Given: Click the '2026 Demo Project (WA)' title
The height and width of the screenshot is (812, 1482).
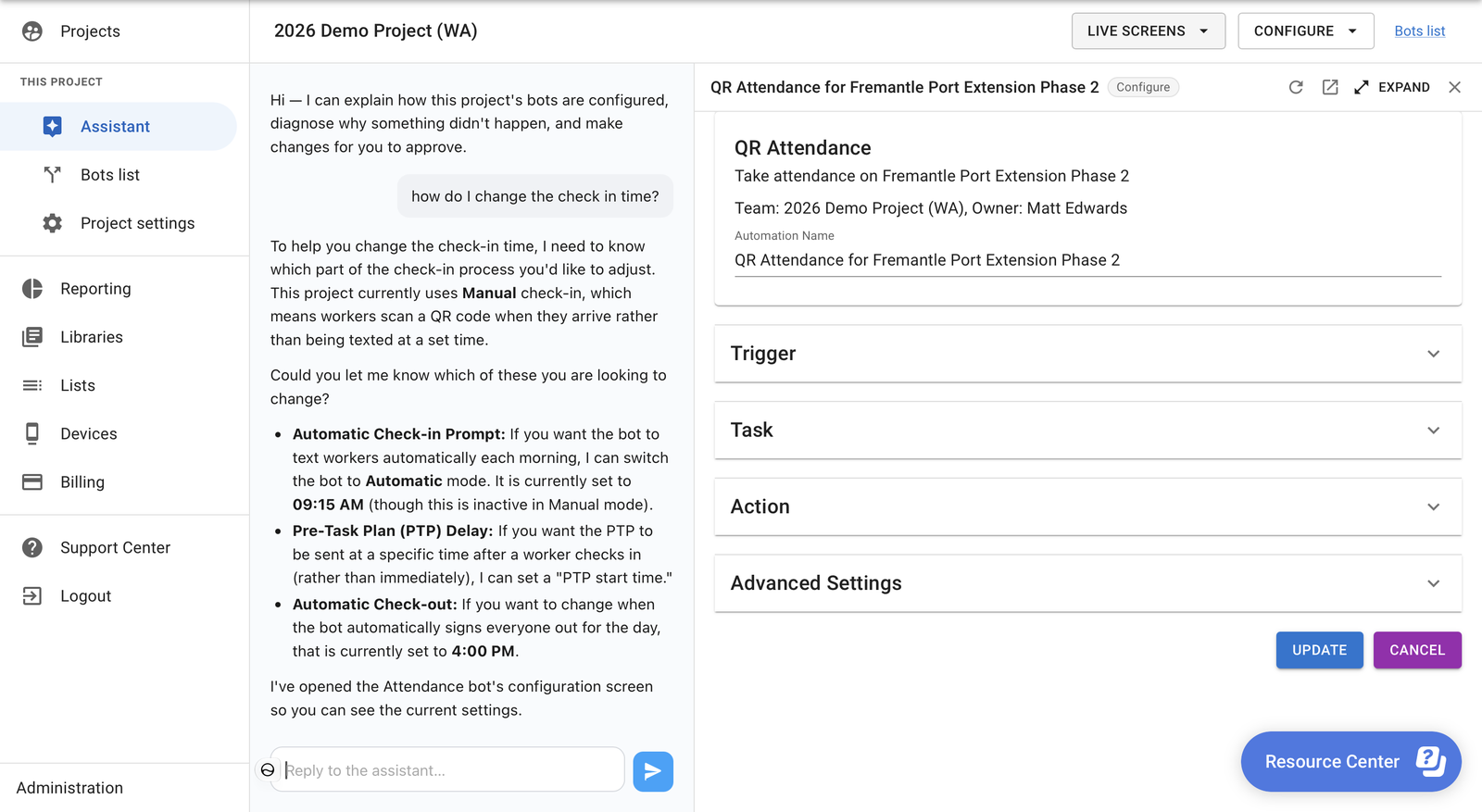Looking at the screenshot, I should point(376,31).
